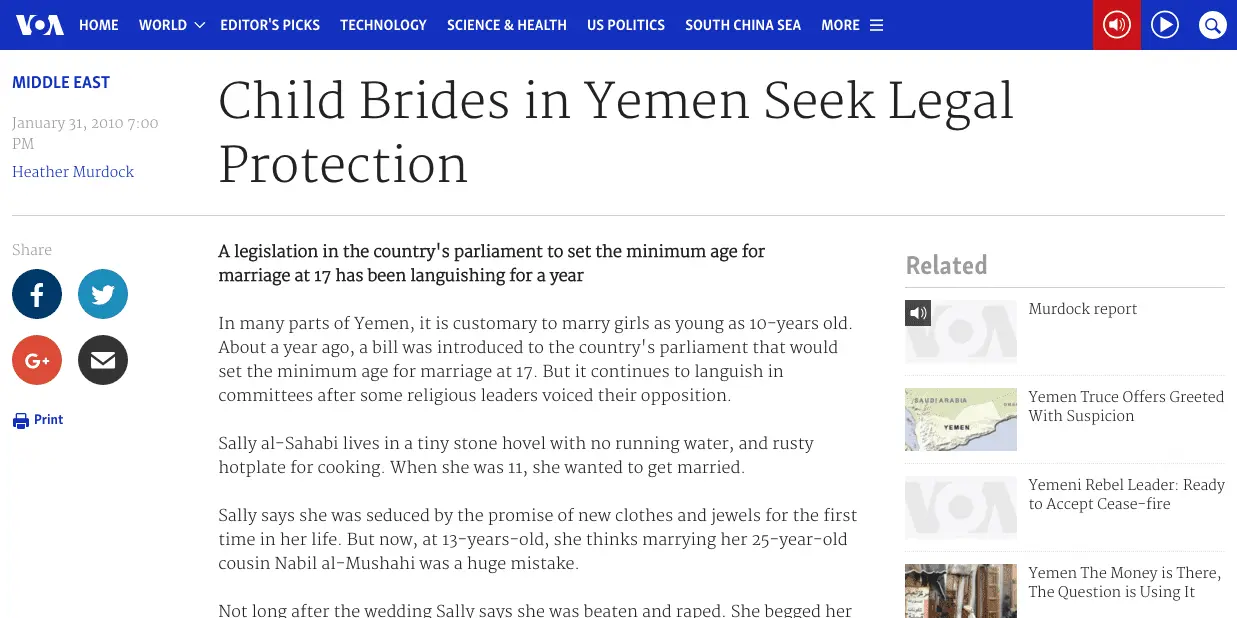Open the live audio speaker icon

coord(1116,25)
